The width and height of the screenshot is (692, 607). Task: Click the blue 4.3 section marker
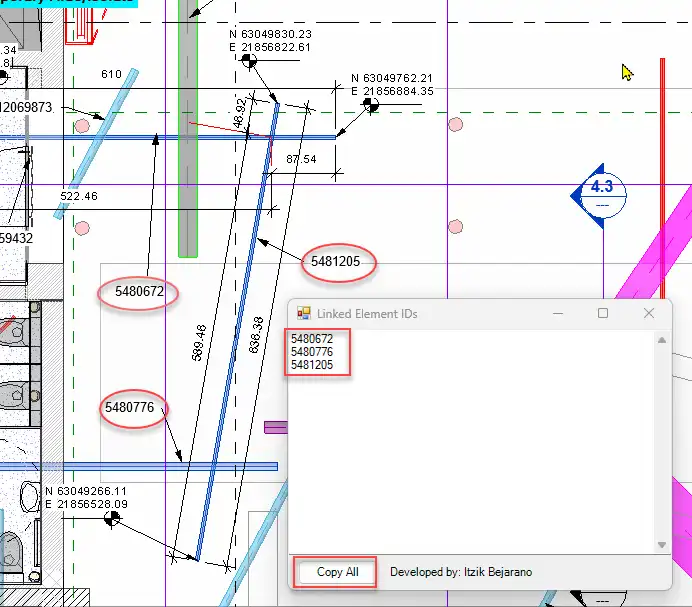click(x=600, y=194)
